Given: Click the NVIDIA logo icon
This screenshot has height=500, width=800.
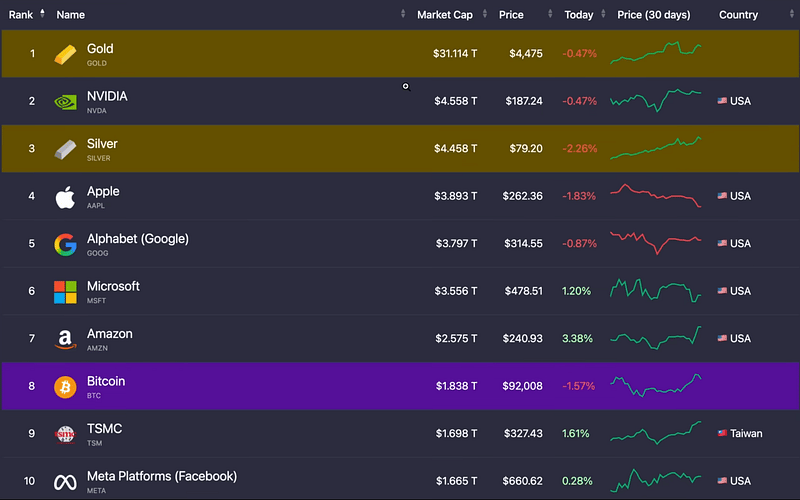Looking at the screenshot, I should point(65,102).
